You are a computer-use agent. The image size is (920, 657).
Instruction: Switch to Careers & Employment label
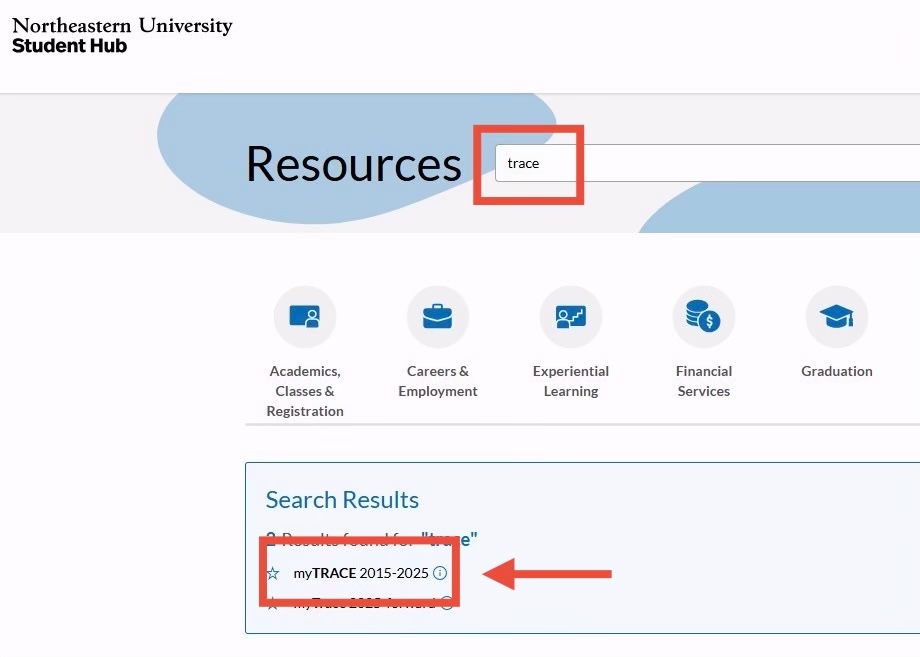click(x=437, y=381)
